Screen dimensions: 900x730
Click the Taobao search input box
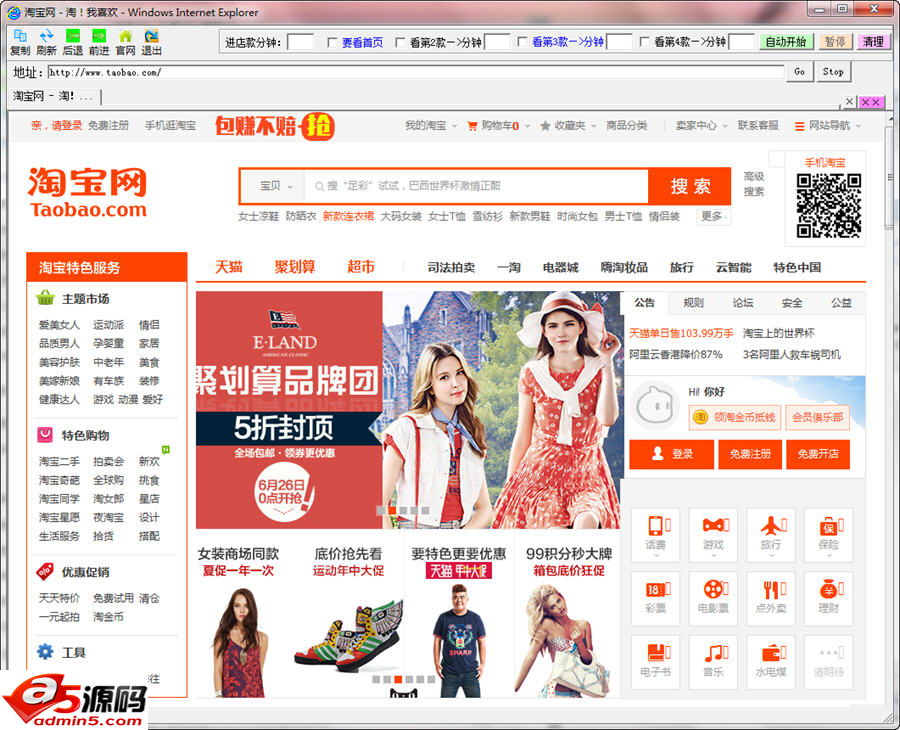point(475,186)
